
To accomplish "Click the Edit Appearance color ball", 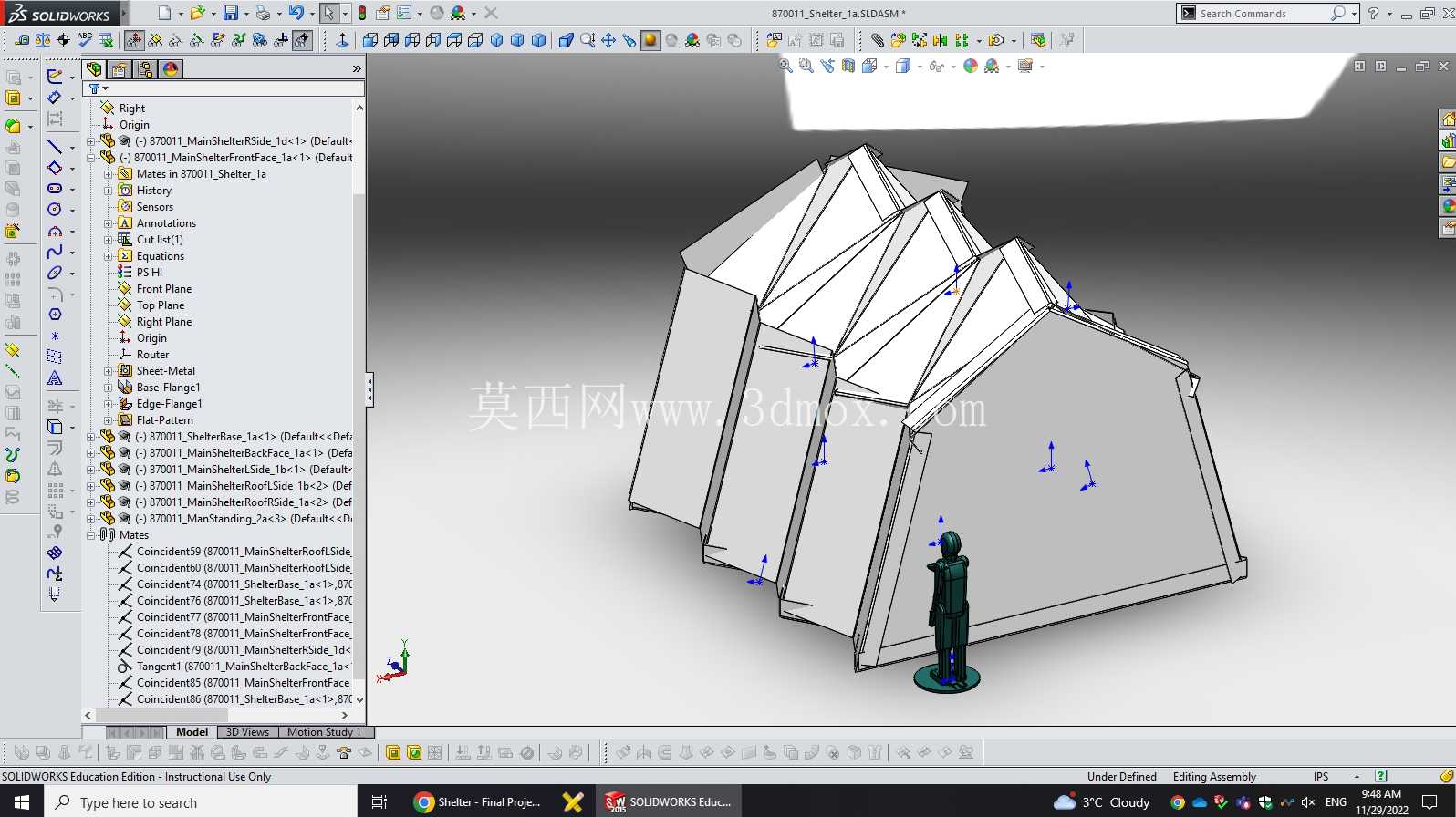I will tap(971, 66).
